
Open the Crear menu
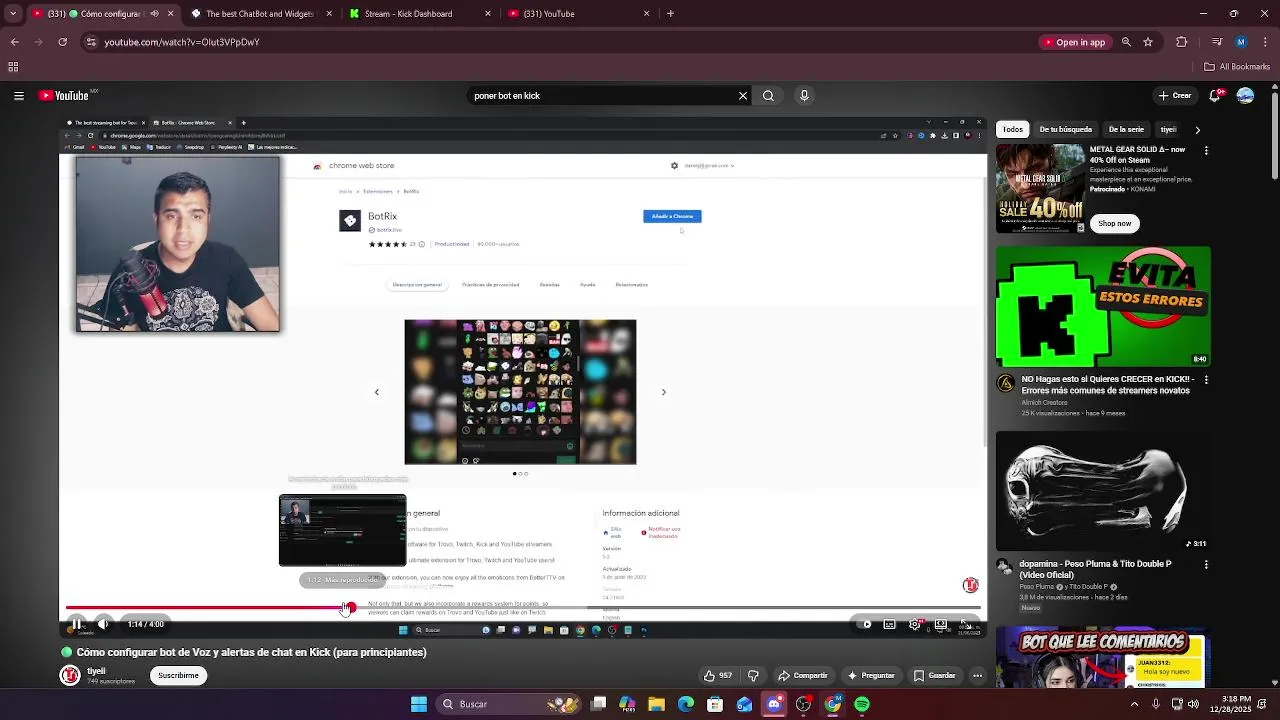pos(1175,96)
